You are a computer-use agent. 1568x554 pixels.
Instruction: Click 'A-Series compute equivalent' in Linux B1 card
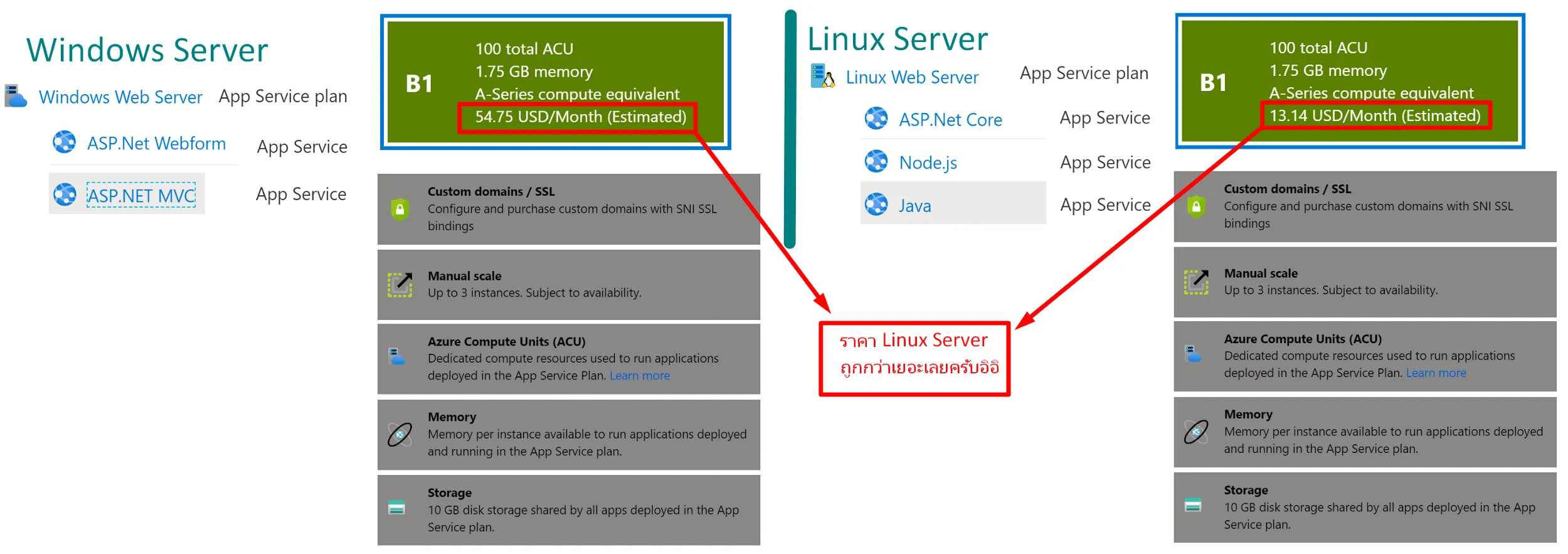click(1372, 93)
